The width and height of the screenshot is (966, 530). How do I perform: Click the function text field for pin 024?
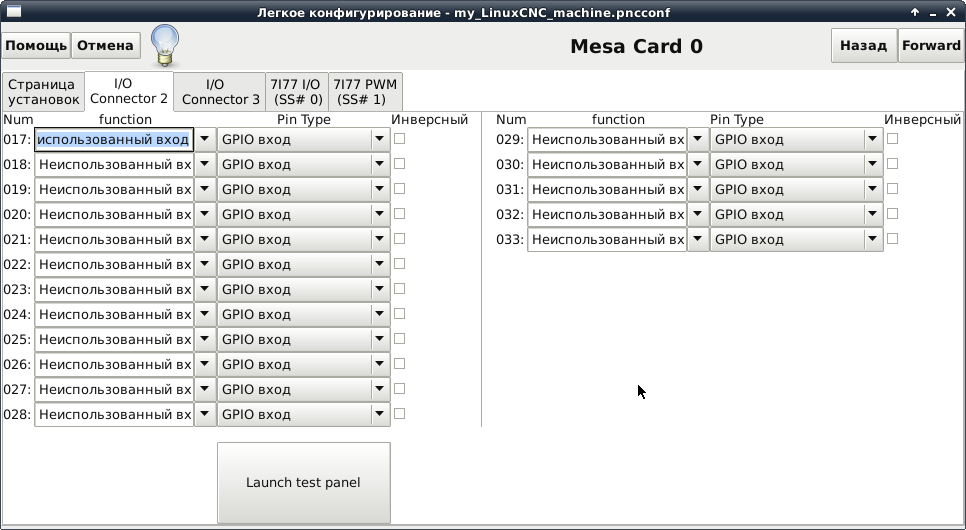coord(114,314)
